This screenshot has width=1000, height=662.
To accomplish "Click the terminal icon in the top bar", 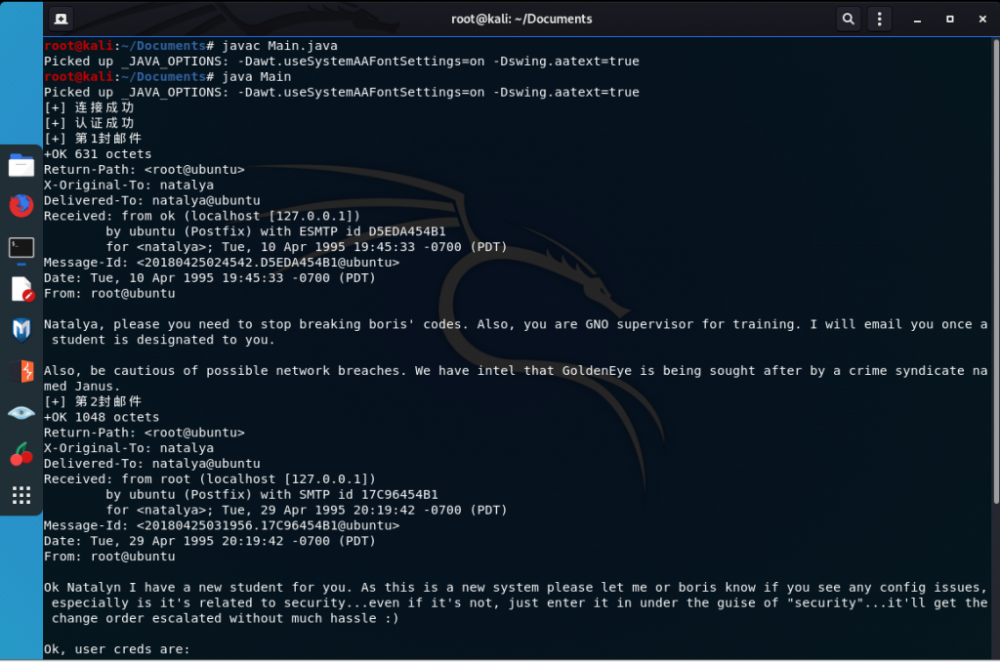I will click(62, 18).
